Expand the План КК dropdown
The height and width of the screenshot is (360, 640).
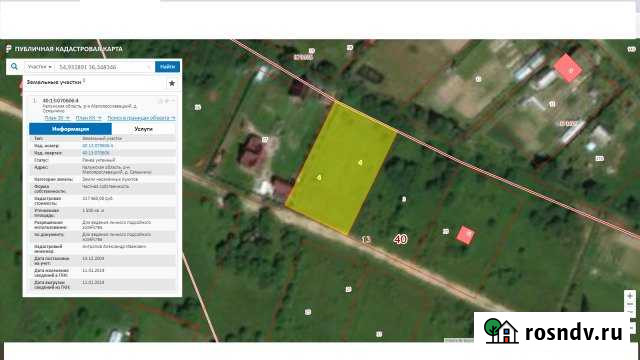tap(89, 118)
